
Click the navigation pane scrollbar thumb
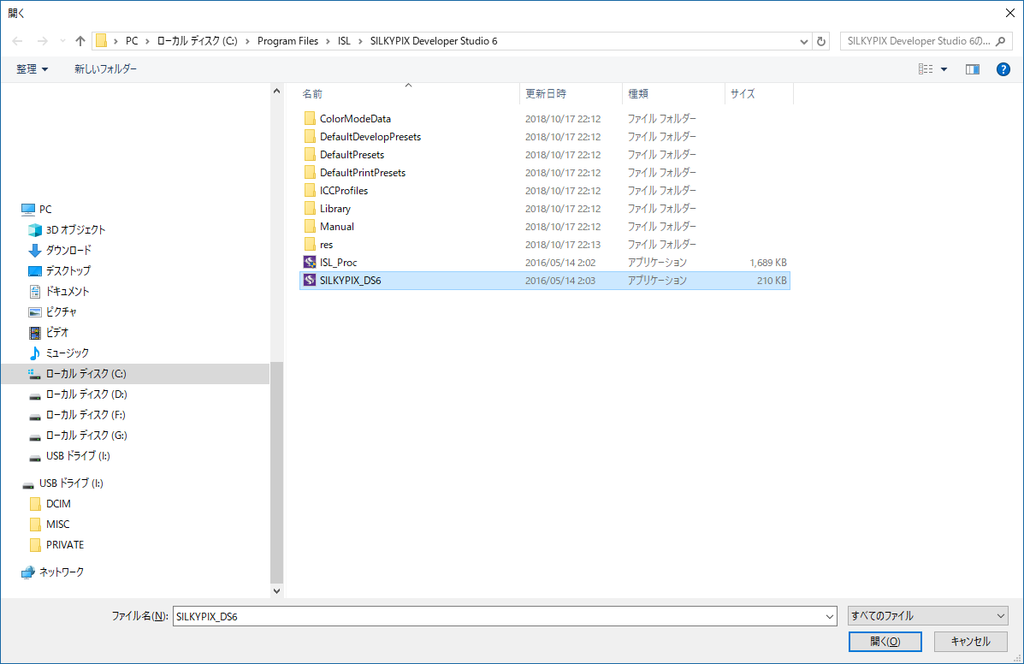coord(276,473)
